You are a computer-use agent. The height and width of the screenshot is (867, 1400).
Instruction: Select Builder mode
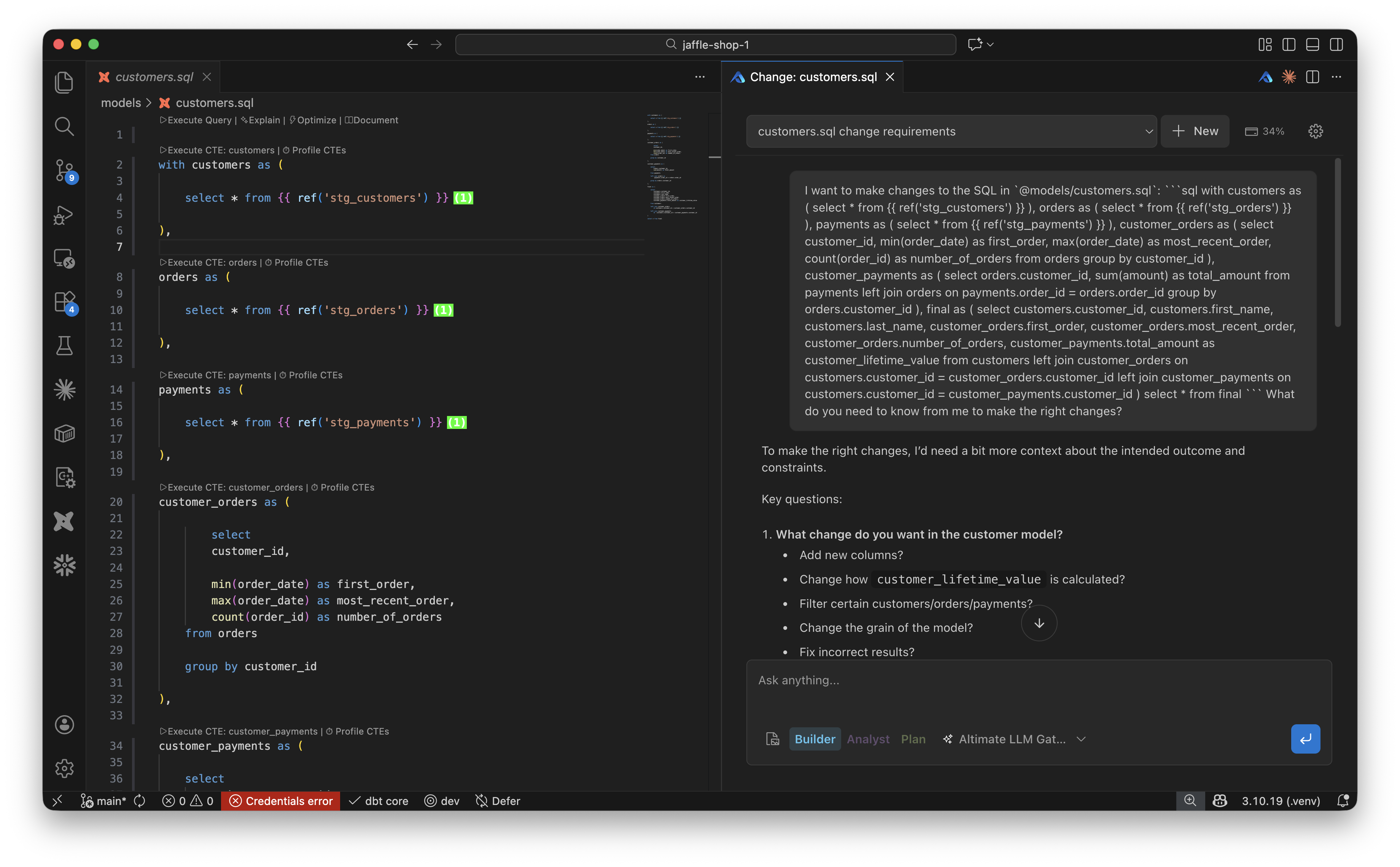coord(815,739)
